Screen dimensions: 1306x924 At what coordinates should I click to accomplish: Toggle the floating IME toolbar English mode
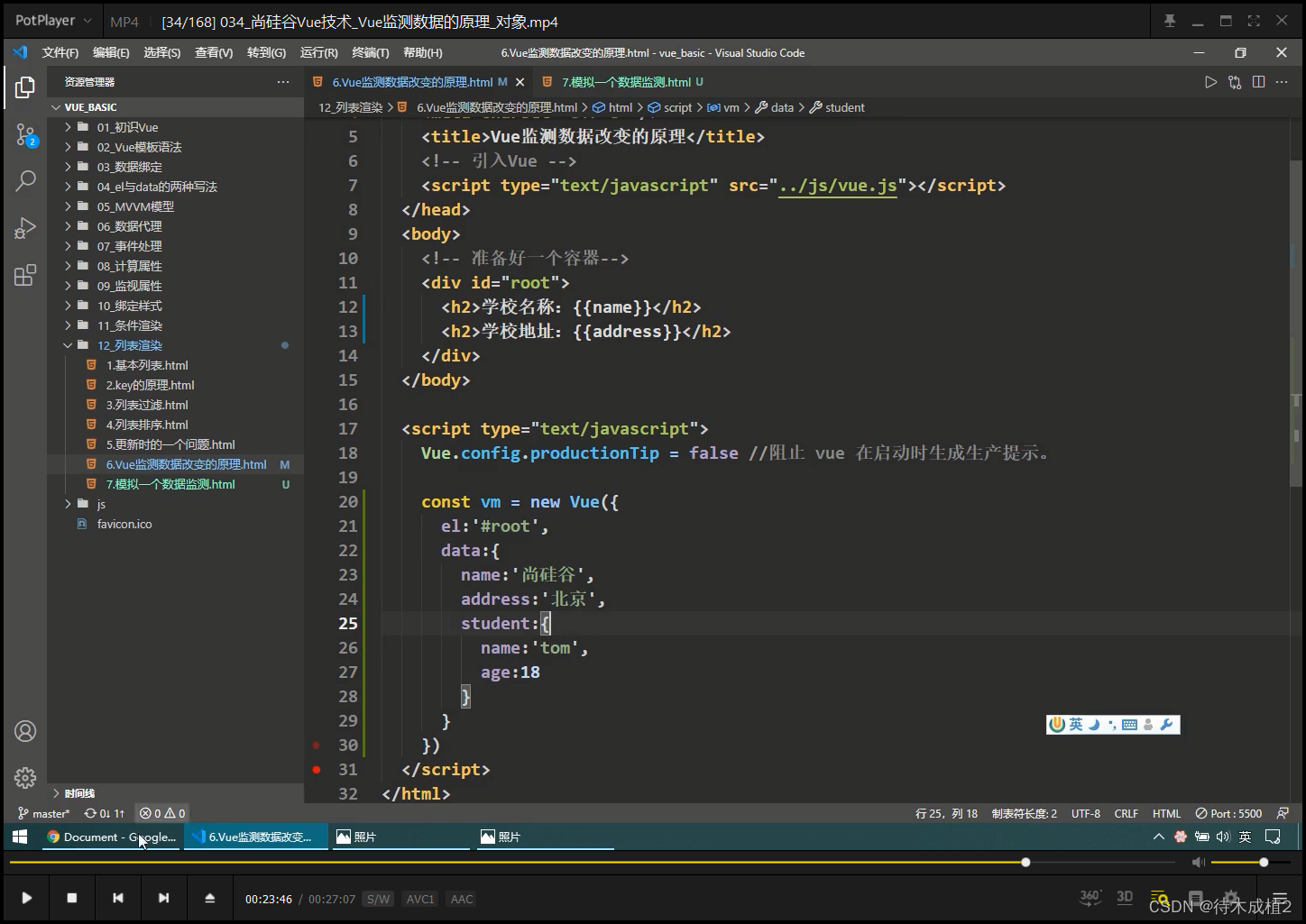[1076, 725]
